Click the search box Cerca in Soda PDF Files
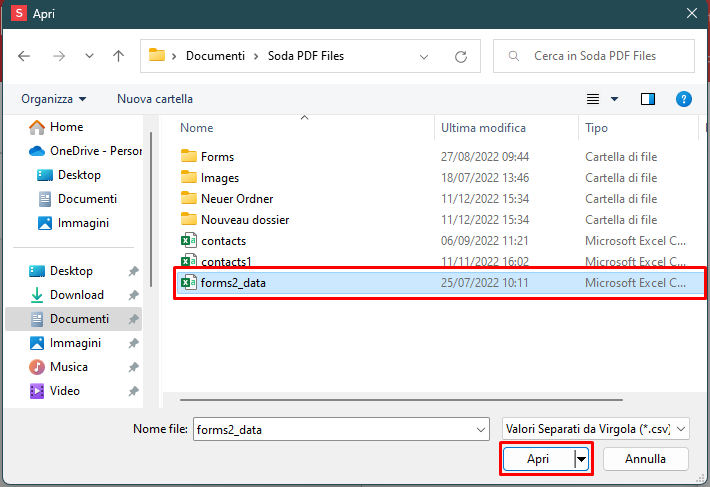The image size is (710, 487). (594, 56)
